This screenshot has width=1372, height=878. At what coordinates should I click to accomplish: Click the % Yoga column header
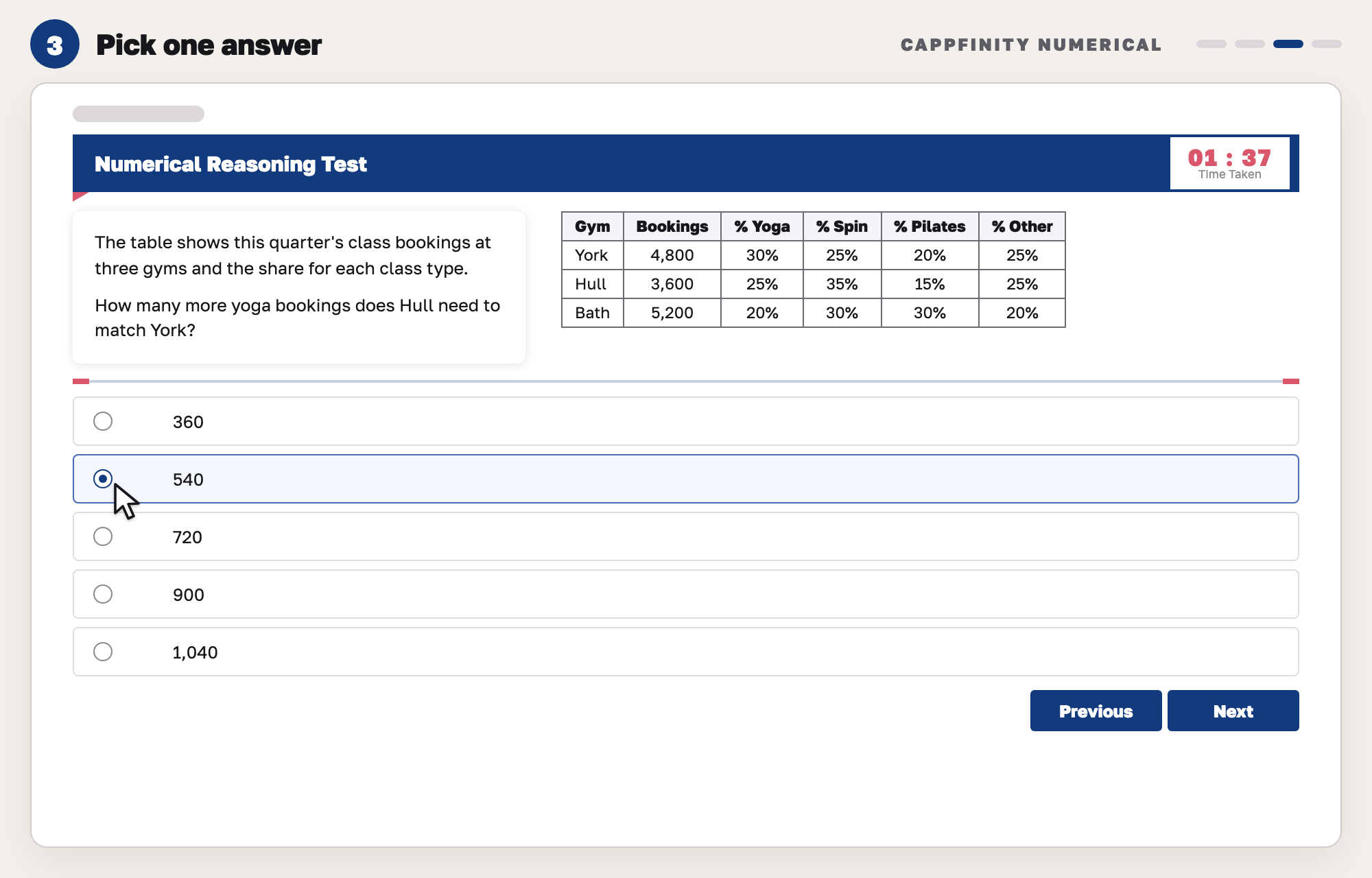[762, 226]
